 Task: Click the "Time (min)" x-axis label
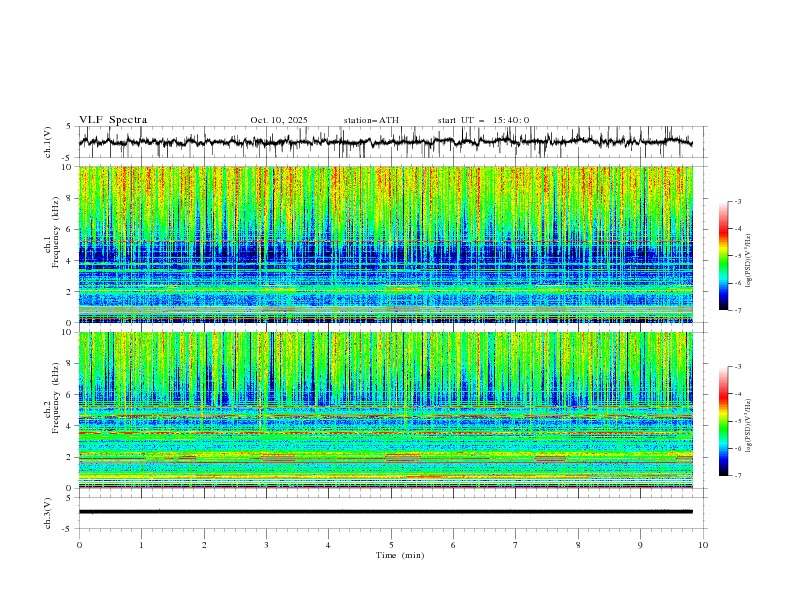[400, 555]
